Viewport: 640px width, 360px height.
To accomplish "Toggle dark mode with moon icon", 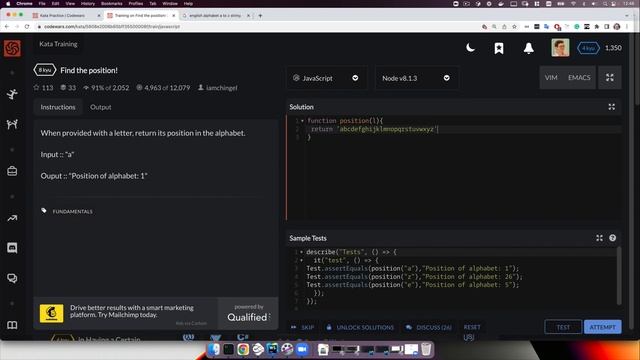I will pos(470,48).
